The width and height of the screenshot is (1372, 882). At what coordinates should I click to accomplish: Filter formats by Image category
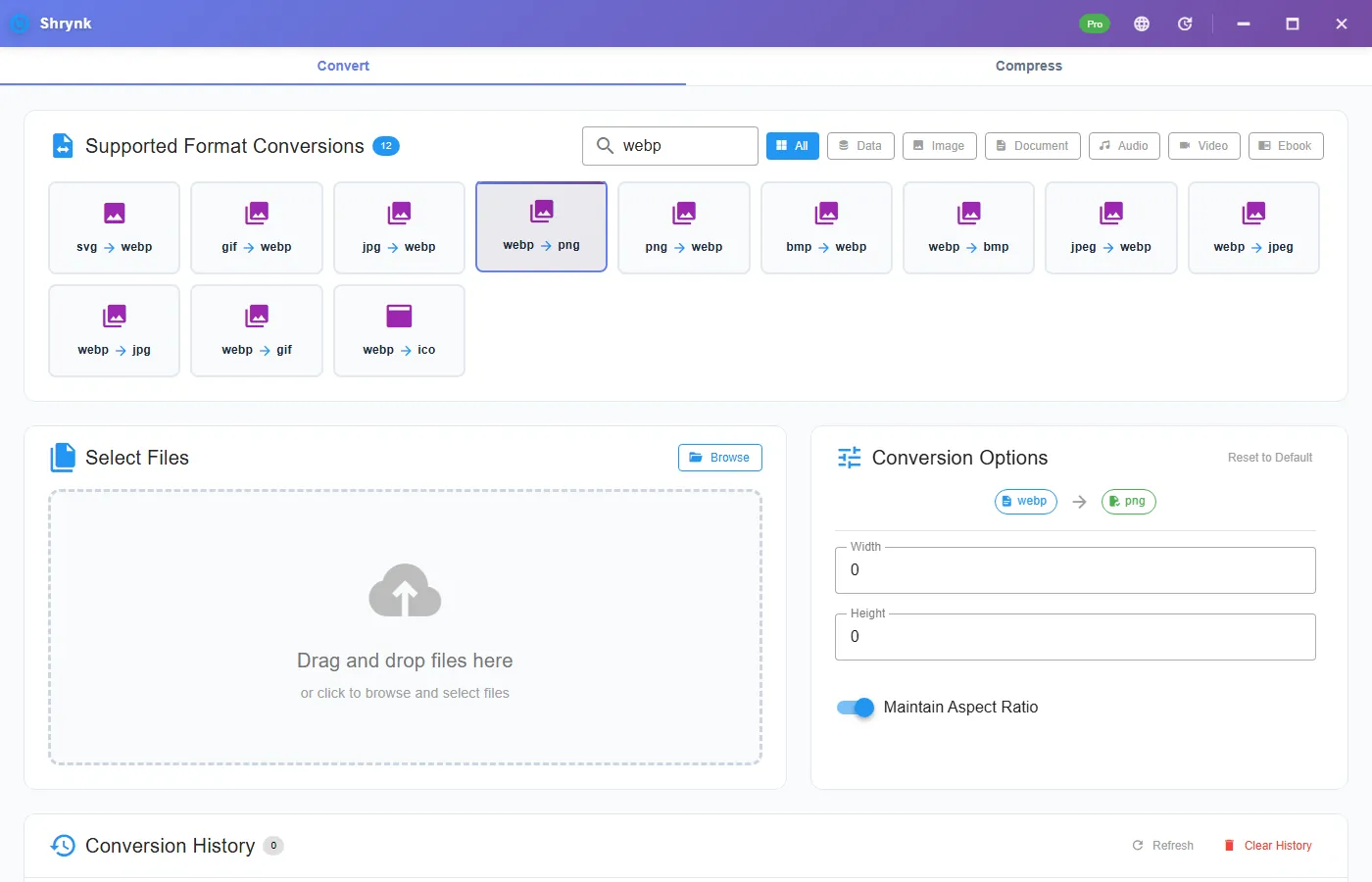click(939, 146)
